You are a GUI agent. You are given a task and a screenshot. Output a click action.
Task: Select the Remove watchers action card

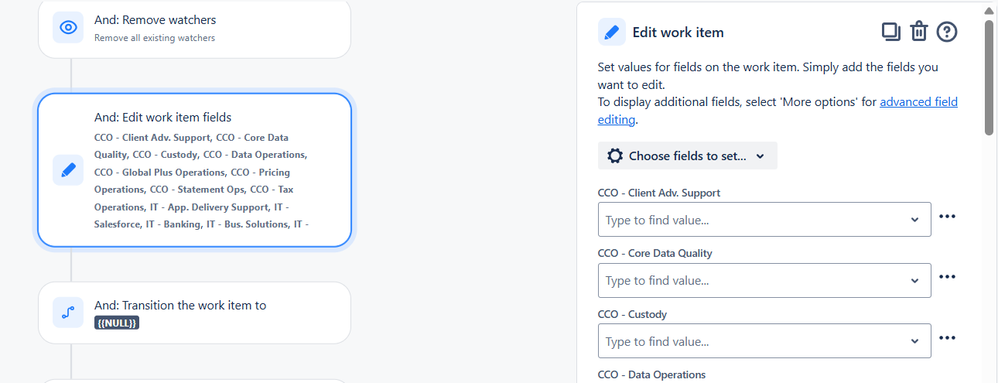point(195,29)
